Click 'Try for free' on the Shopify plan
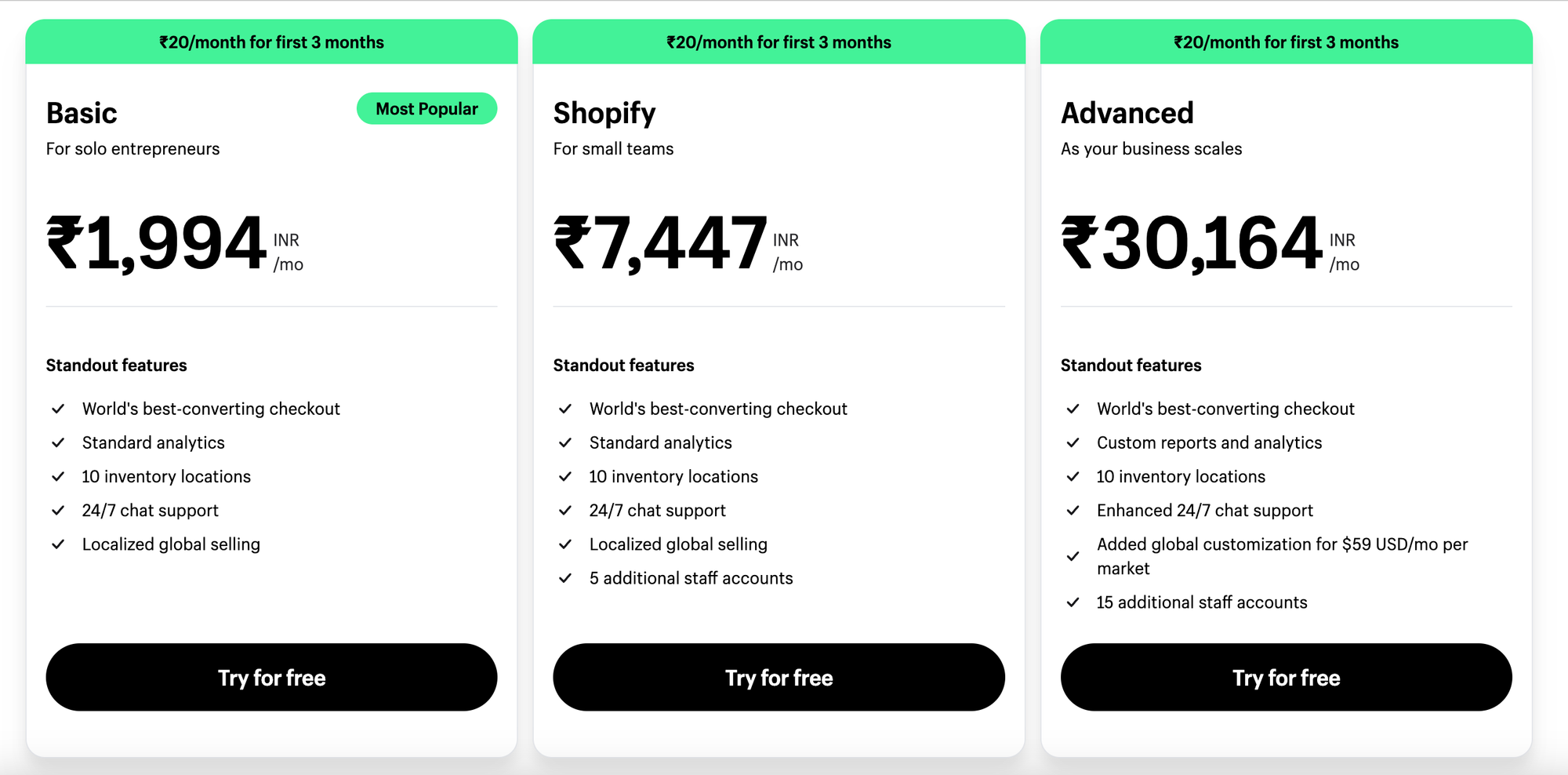 [779, 677]
